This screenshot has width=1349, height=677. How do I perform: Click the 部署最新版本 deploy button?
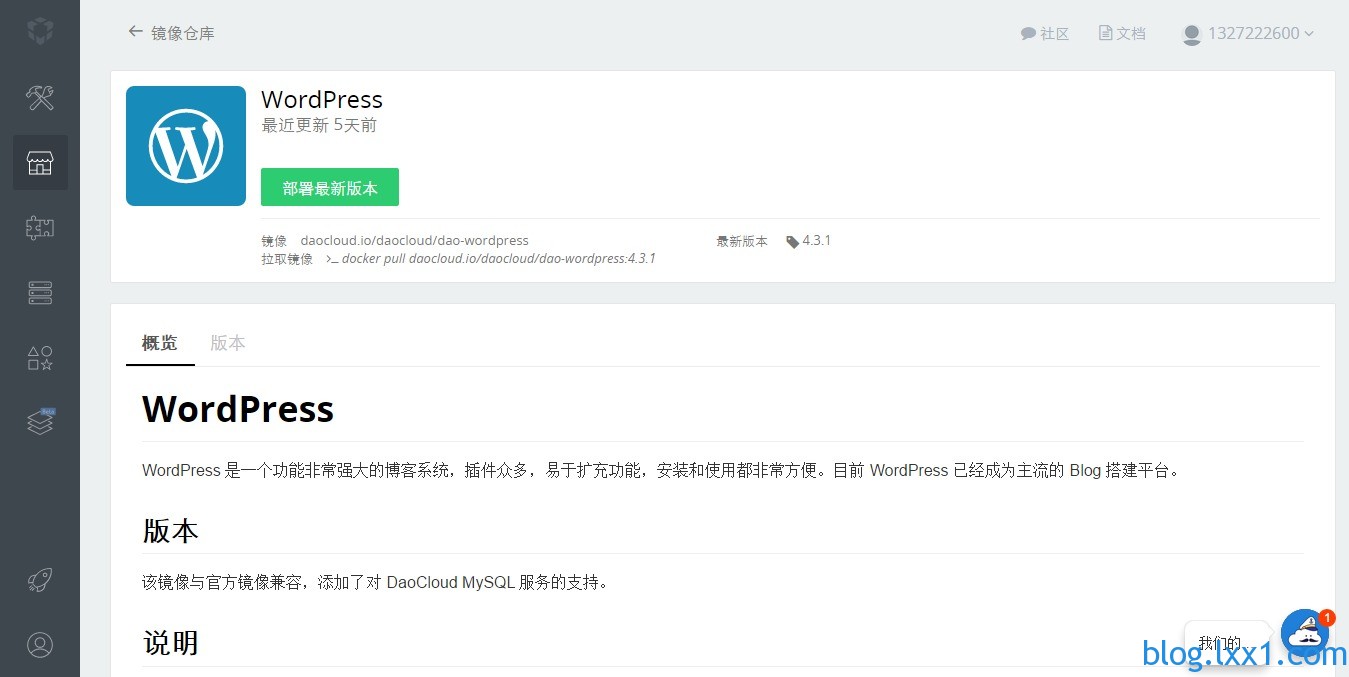[x=330, y=187]
